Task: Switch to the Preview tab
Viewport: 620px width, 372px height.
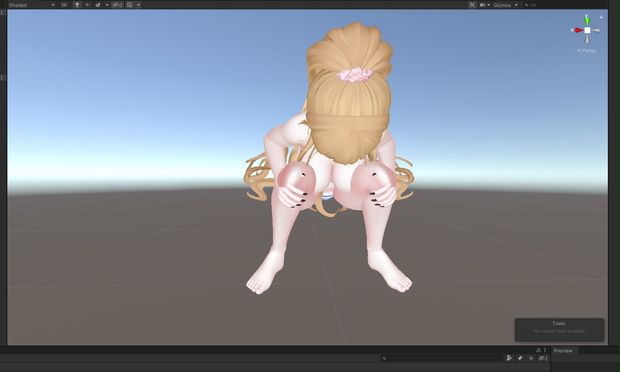Action: pos(563,351)
